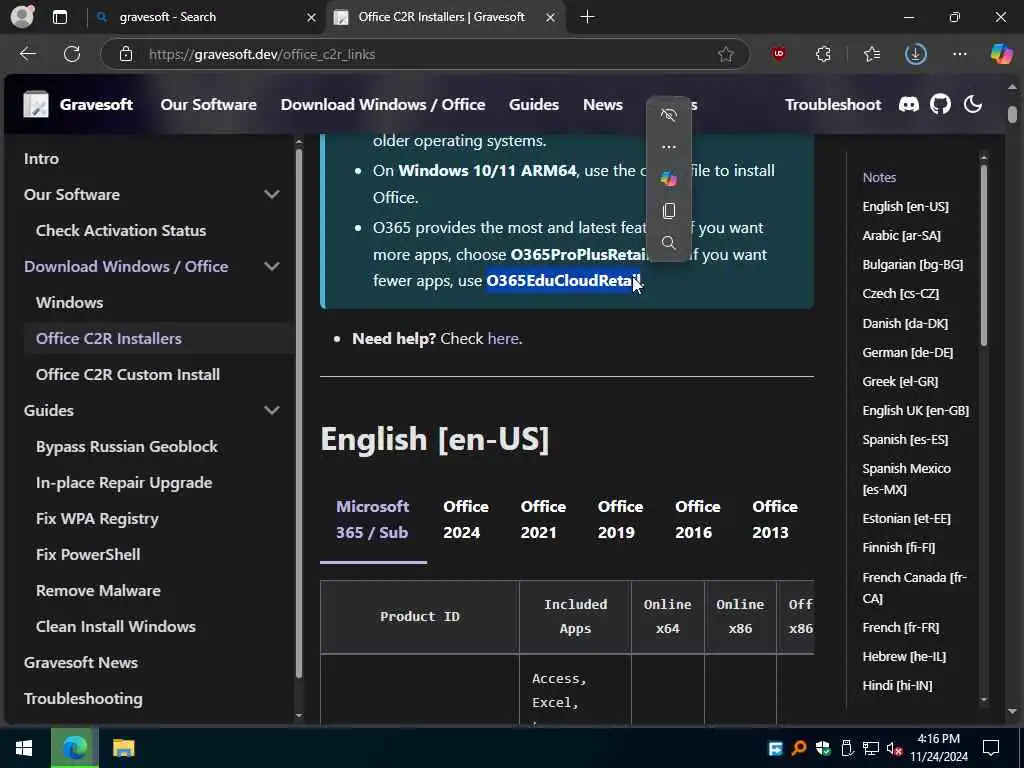The height and width of the screenshot is (768, 1024).
Task: Open Edge Settings and more menu
Action: pos(959,54)
